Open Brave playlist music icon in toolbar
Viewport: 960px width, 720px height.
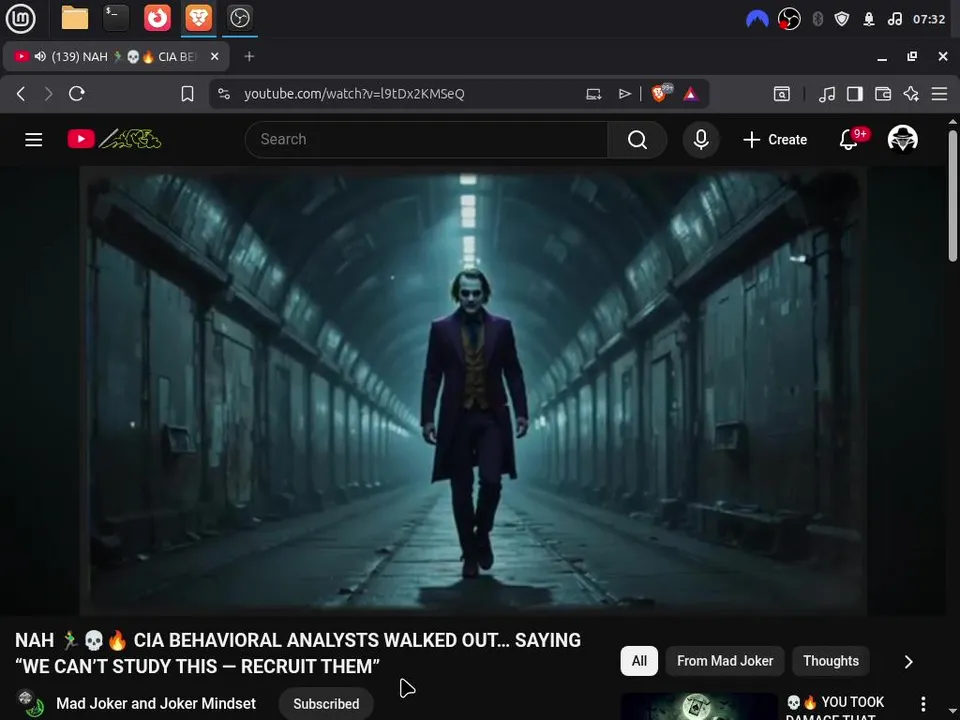tap(827, 94)
